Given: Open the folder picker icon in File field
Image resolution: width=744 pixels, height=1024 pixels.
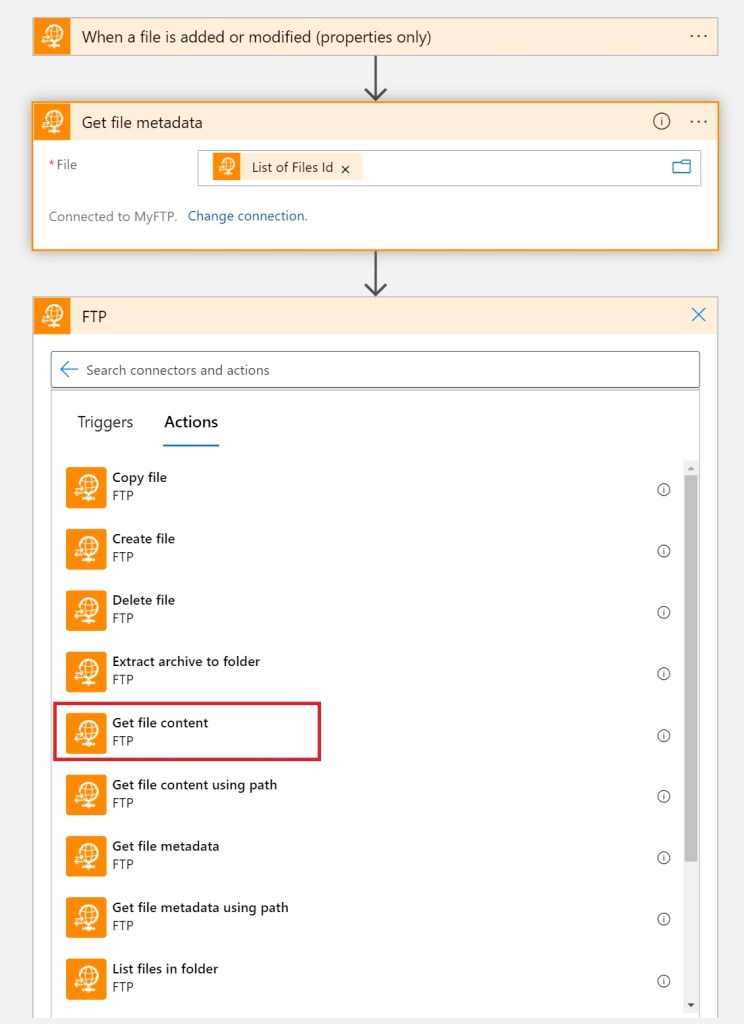Looking at the screenshot, I should click(x=681, y=167).
